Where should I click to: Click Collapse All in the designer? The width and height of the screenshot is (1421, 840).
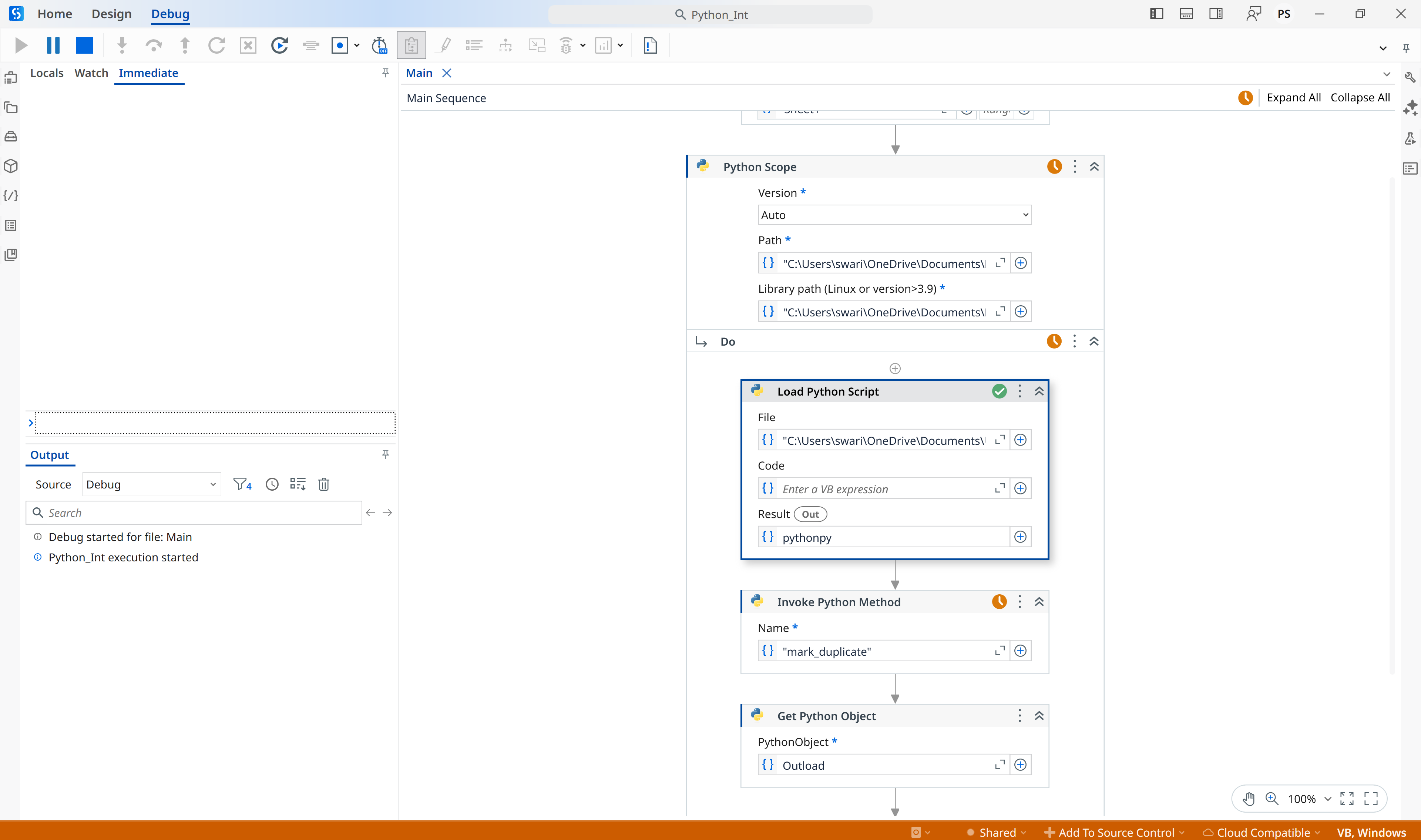(1360, 97)
